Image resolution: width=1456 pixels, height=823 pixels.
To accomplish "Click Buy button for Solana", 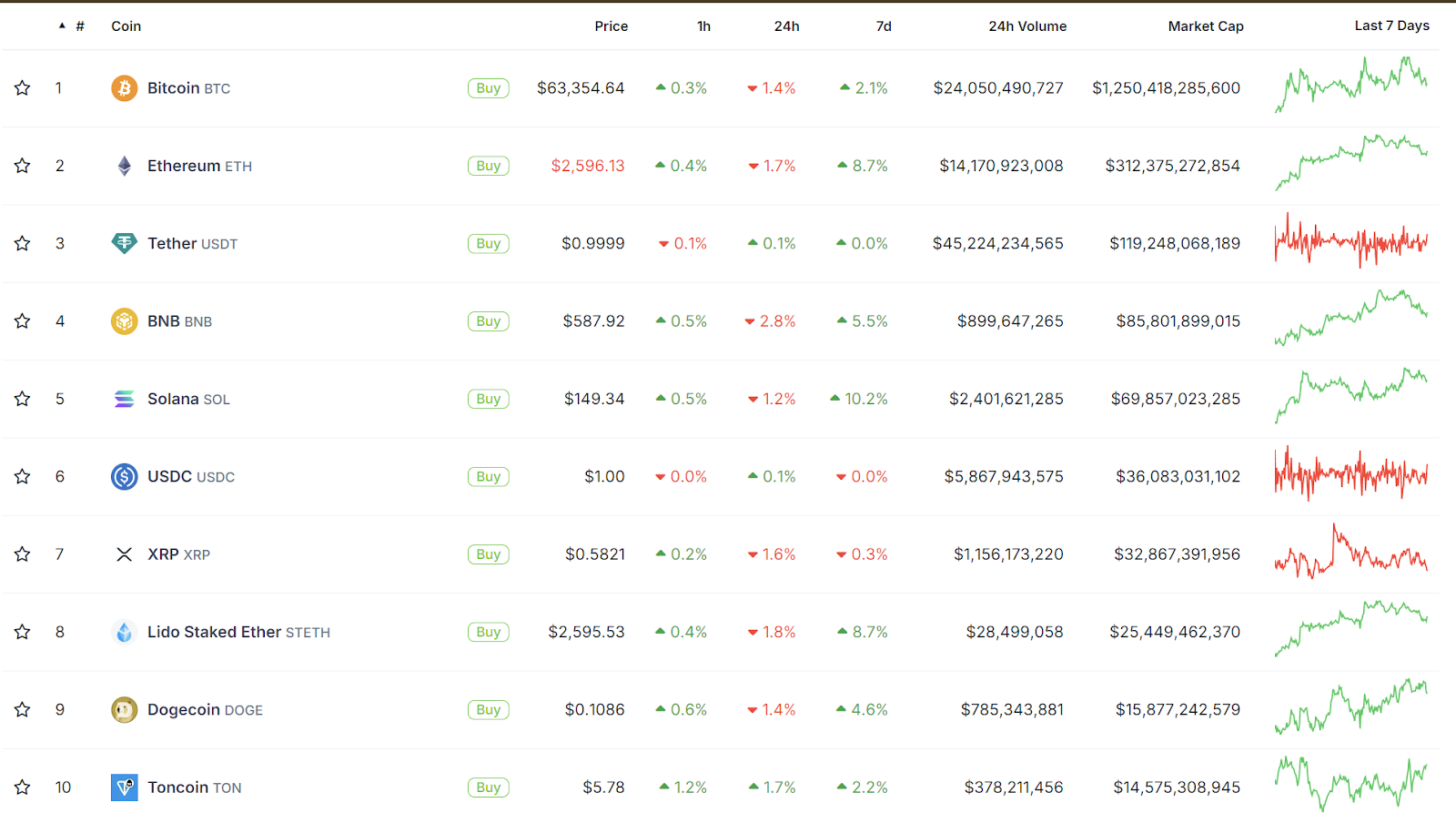I will pos(489,399).
